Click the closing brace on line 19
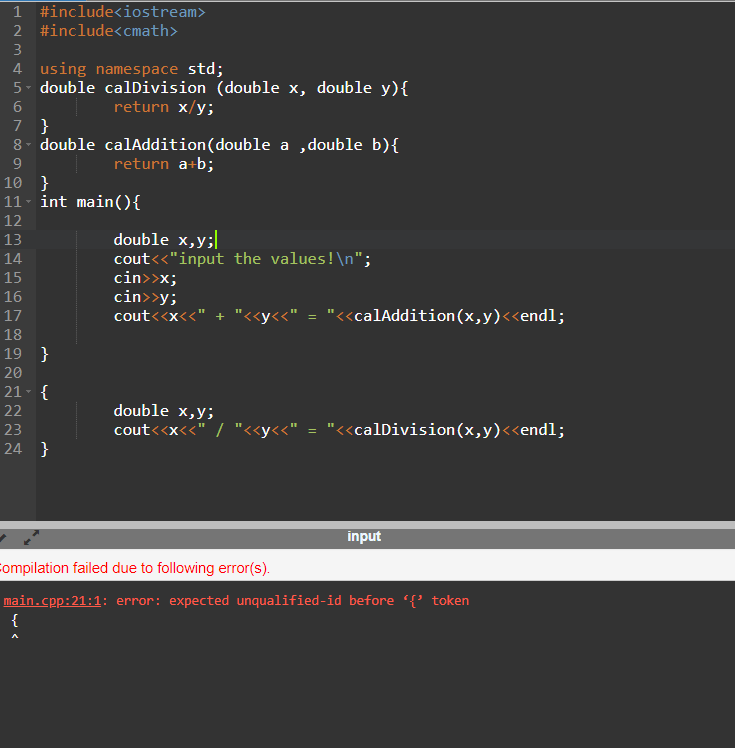 [x=44, y=354]
